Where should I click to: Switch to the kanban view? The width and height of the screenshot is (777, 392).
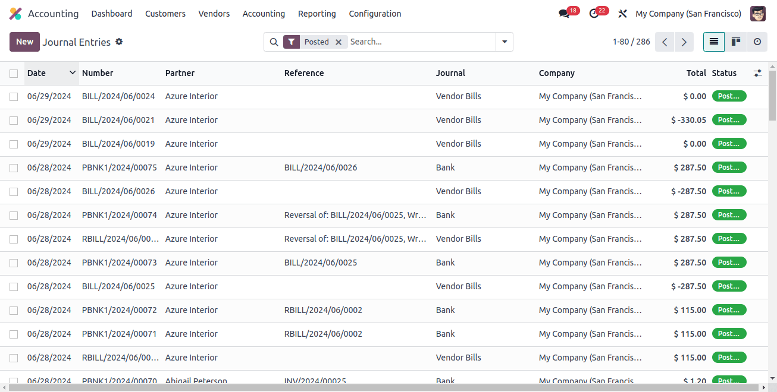tap(736, 42)
